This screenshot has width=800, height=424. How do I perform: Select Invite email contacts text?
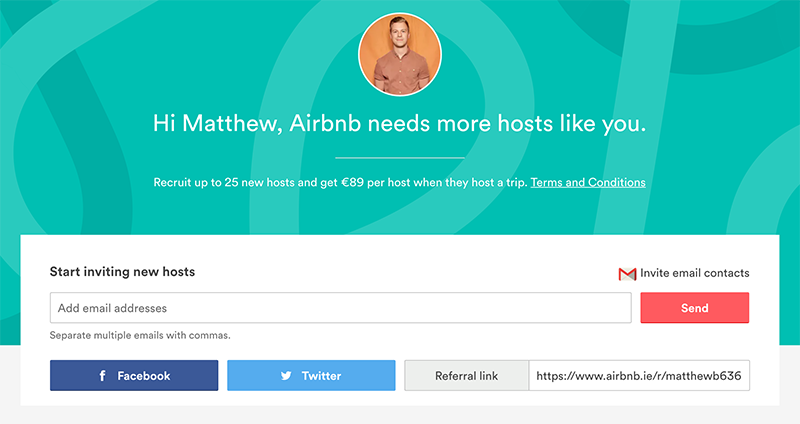694,273
